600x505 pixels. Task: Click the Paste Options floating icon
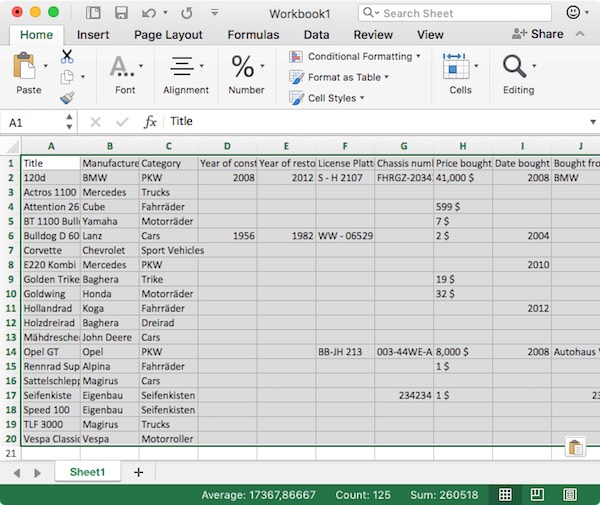tap(575, 447)
